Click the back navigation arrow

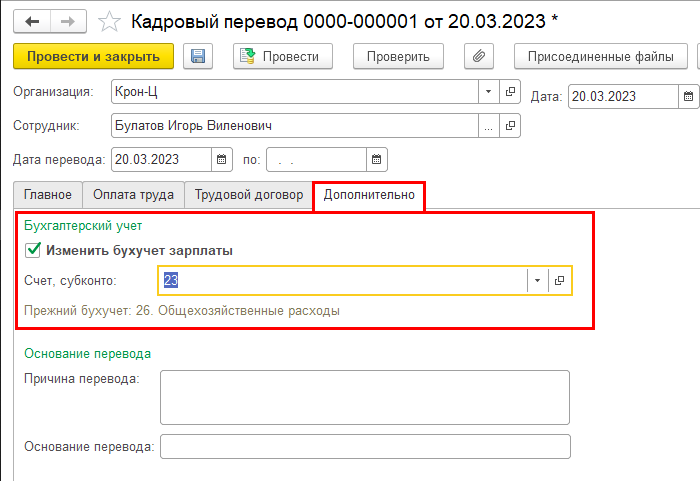(32, 20)
